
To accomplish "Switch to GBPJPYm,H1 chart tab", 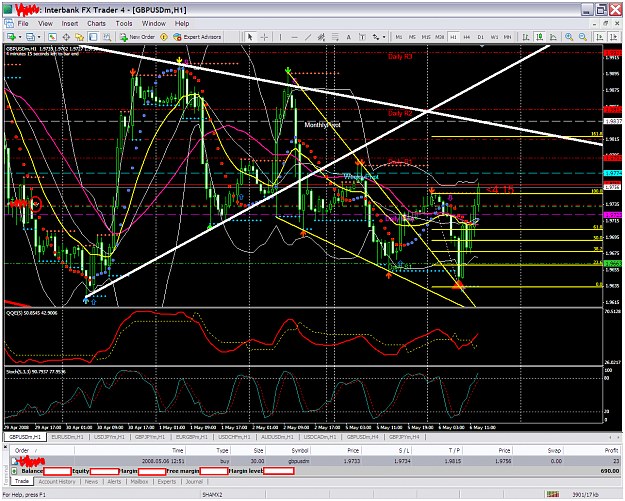I will click(x=150, y=437).
